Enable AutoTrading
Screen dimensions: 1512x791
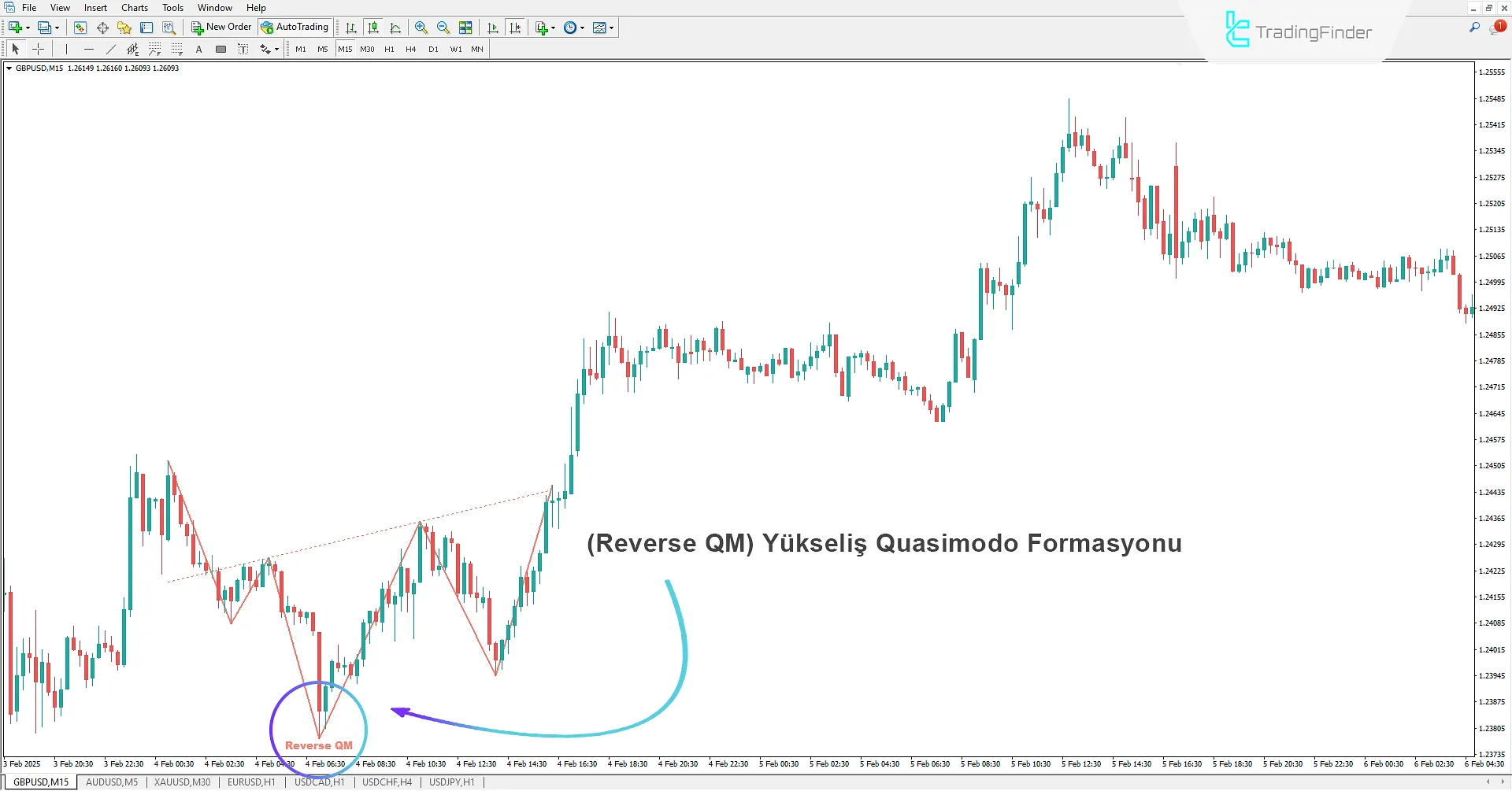(x=295, y=26)
